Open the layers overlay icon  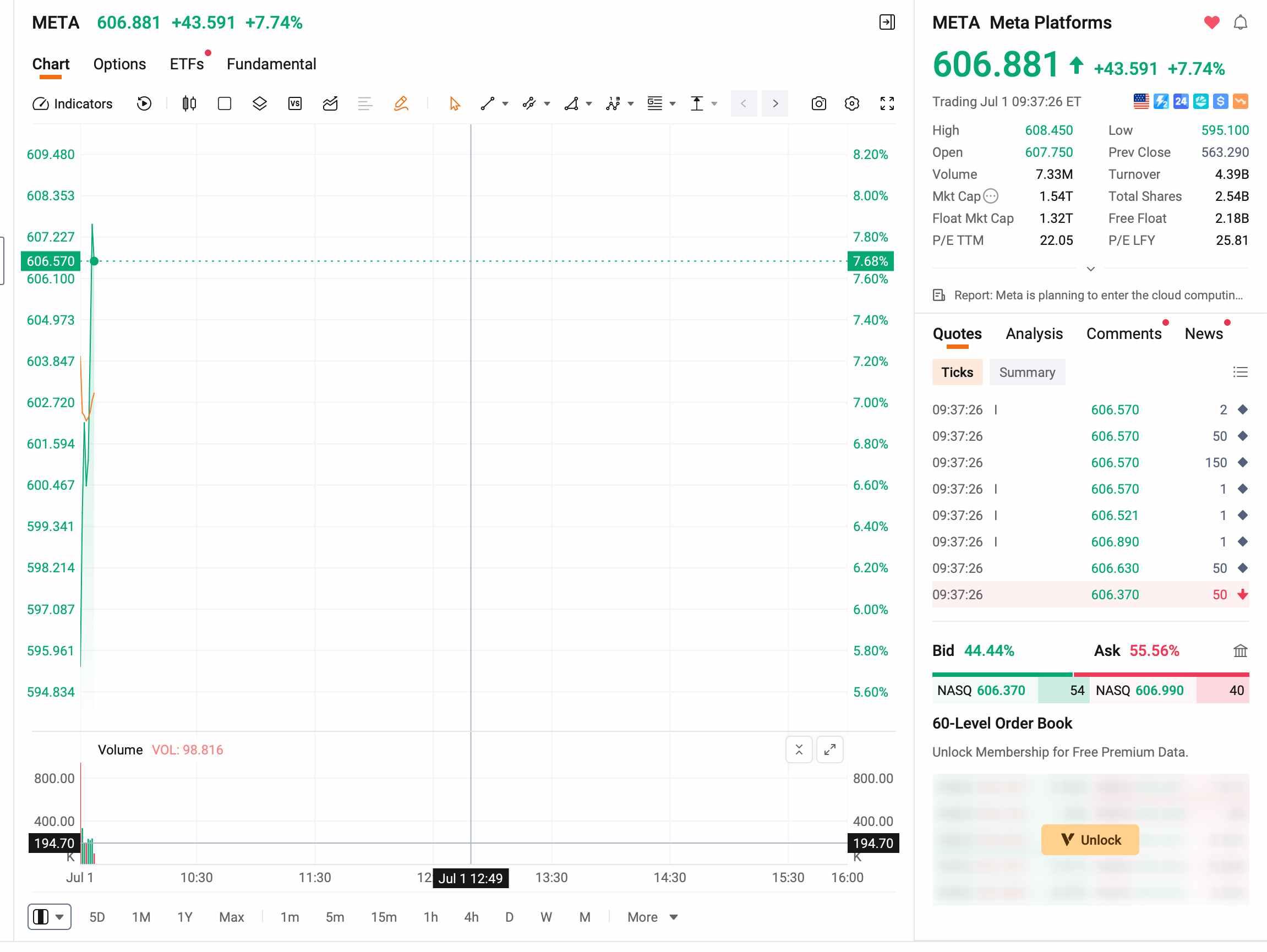coord(259,103)
